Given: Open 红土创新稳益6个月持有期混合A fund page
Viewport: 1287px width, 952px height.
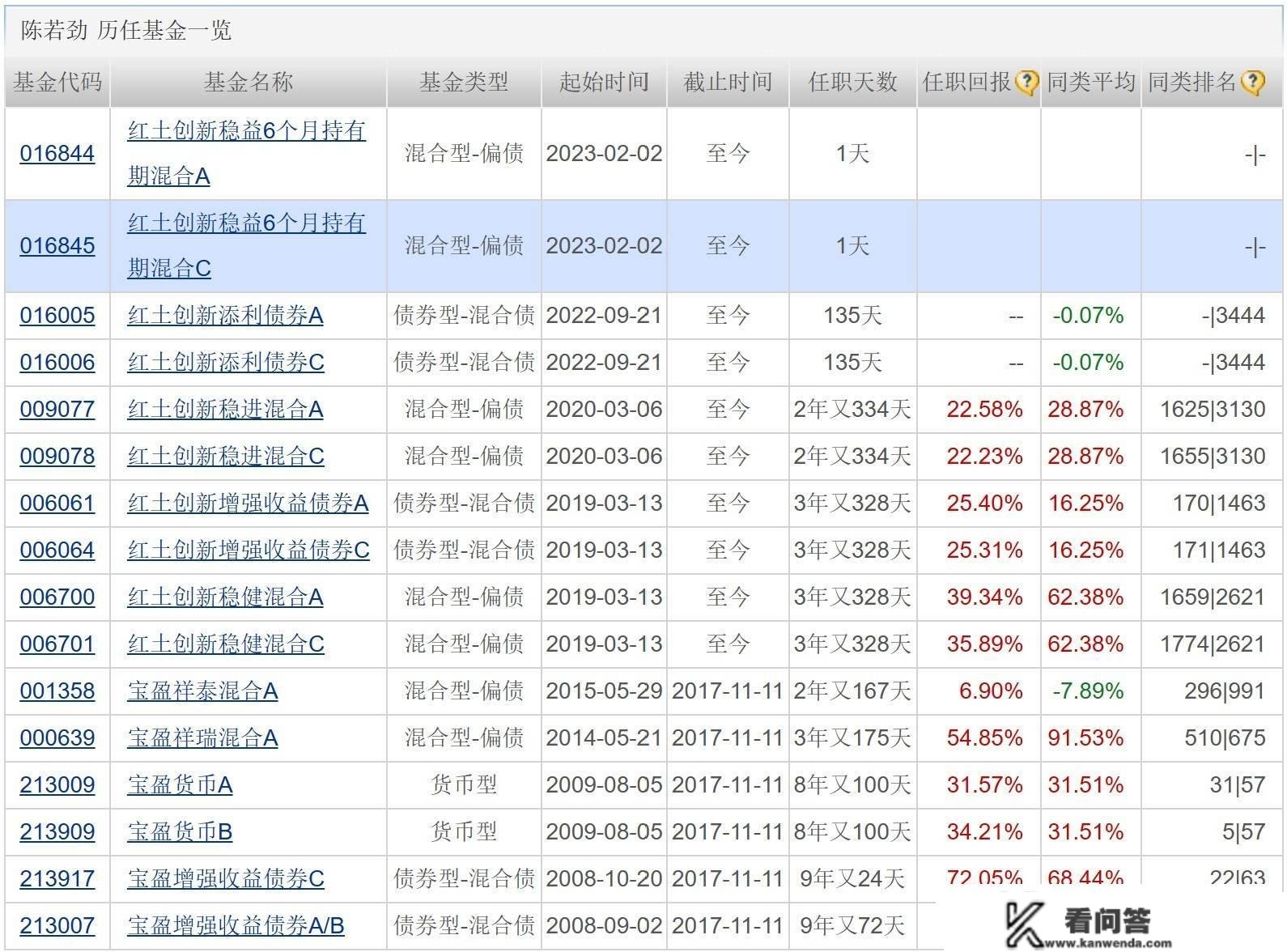Looking at the screenshot, I should coord(246,154).
